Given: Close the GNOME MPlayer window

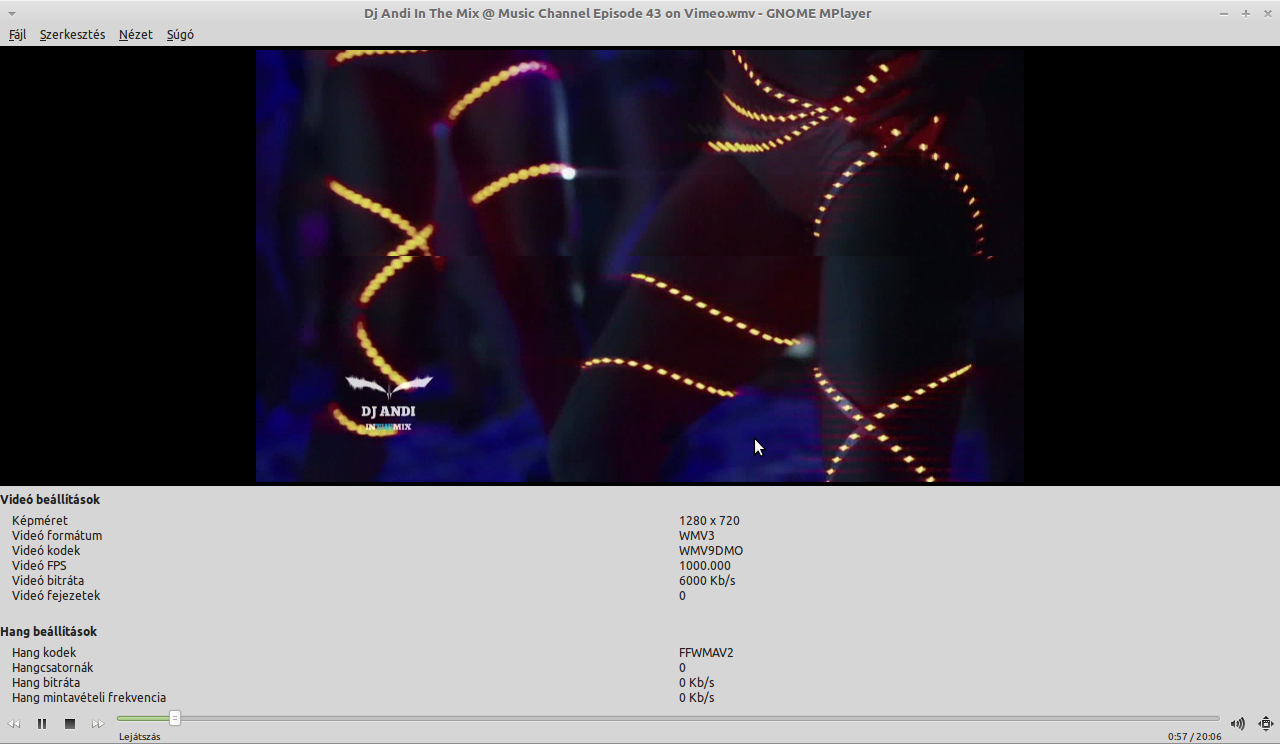Looking at the screenshot, I should [1267, 13].
